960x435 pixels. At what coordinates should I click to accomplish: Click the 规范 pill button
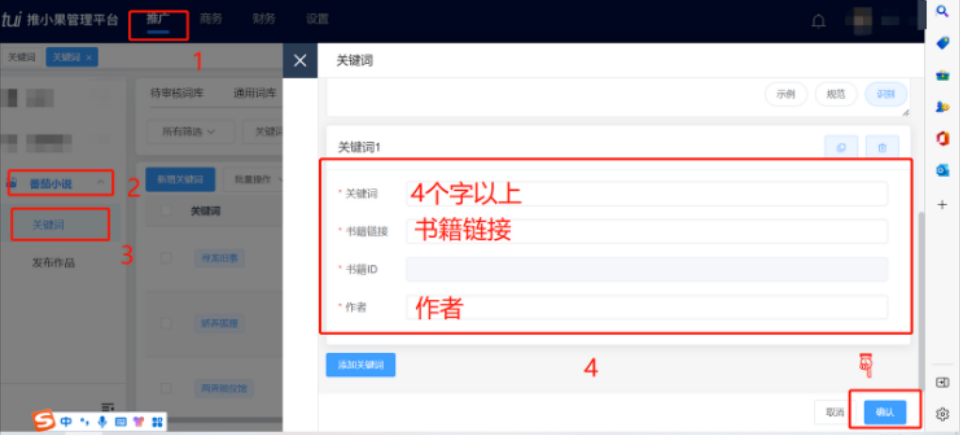pyautogui.click(x=836, y=94)
